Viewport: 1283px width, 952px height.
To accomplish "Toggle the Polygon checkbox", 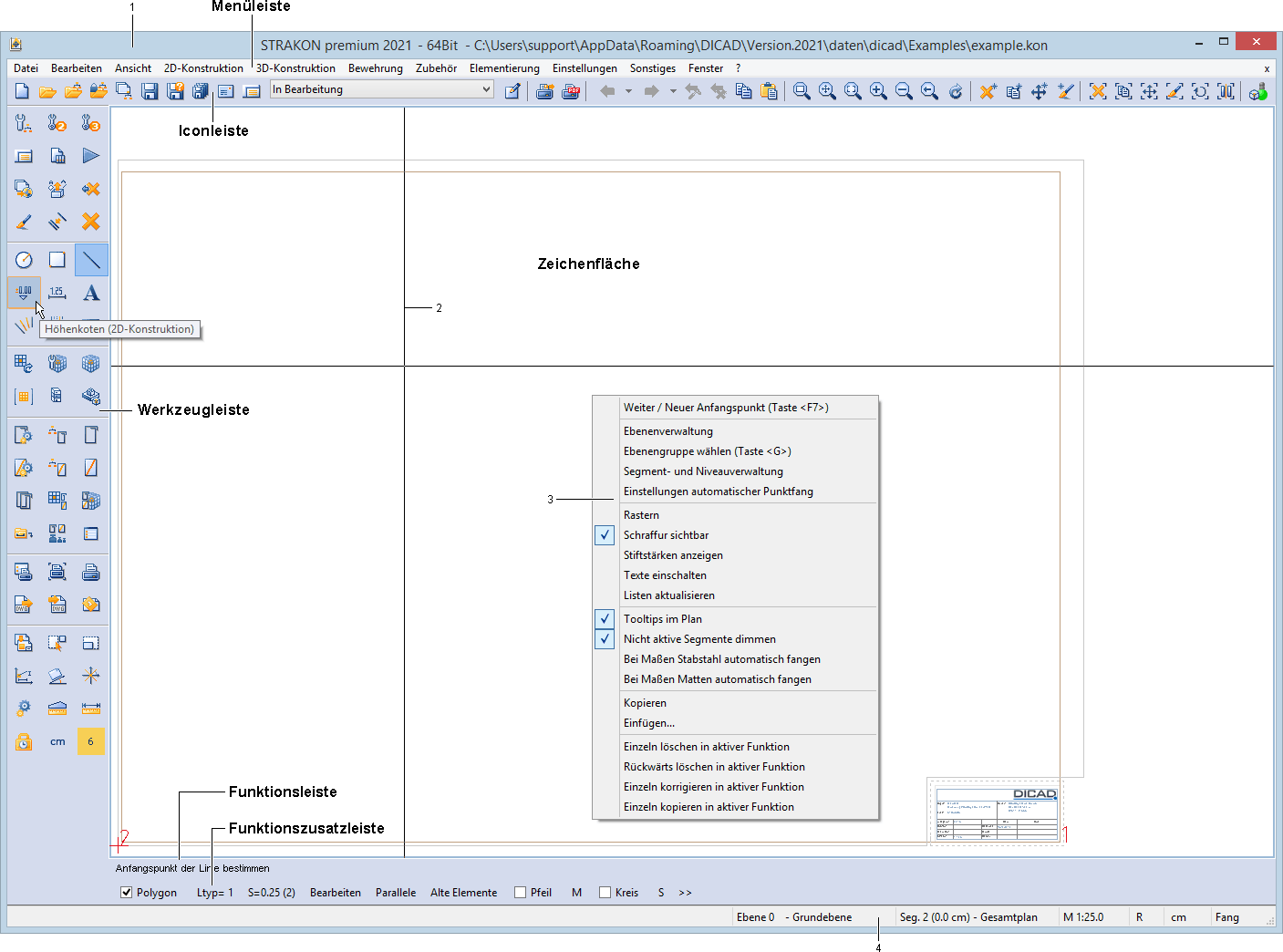I will tap(127, 893).
